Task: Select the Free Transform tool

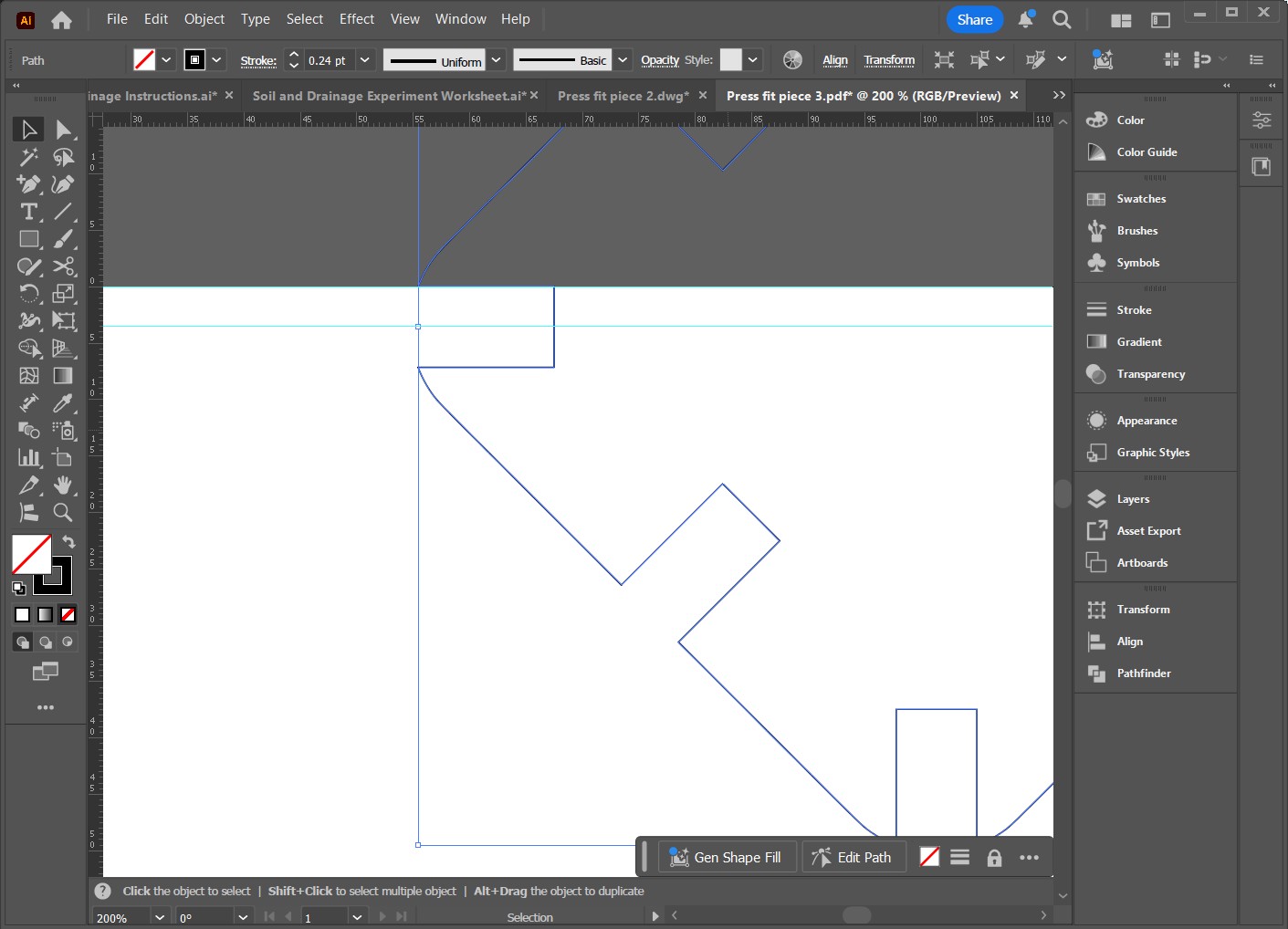Action: [63, 321]
